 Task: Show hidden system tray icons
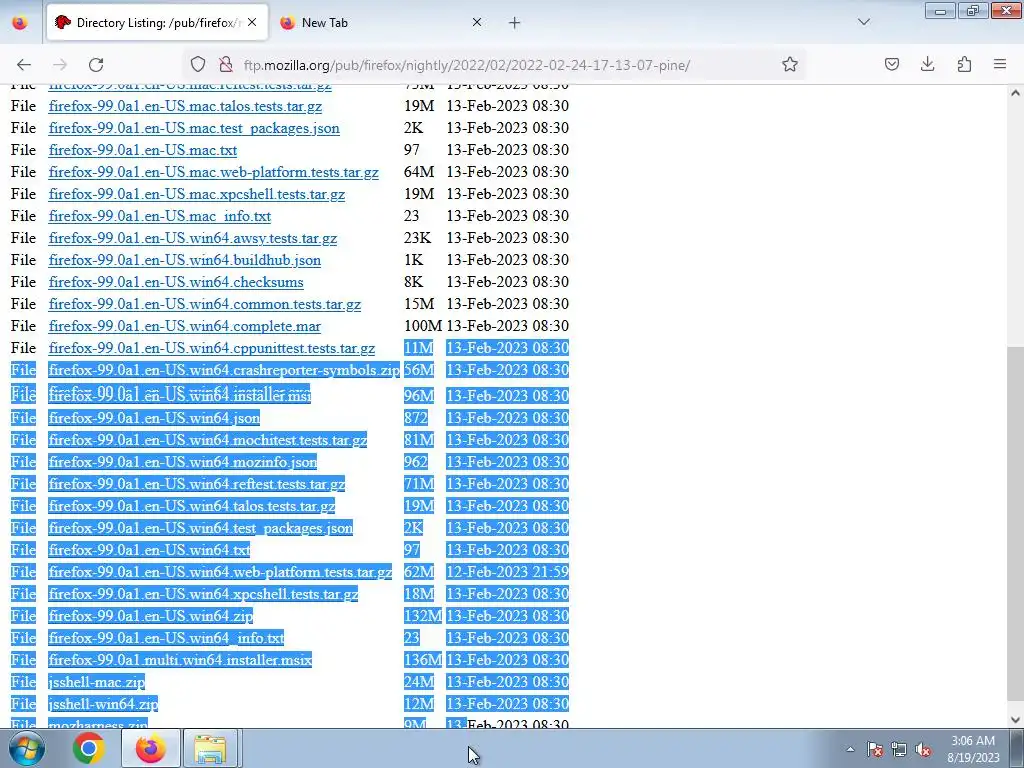point(850,749)
